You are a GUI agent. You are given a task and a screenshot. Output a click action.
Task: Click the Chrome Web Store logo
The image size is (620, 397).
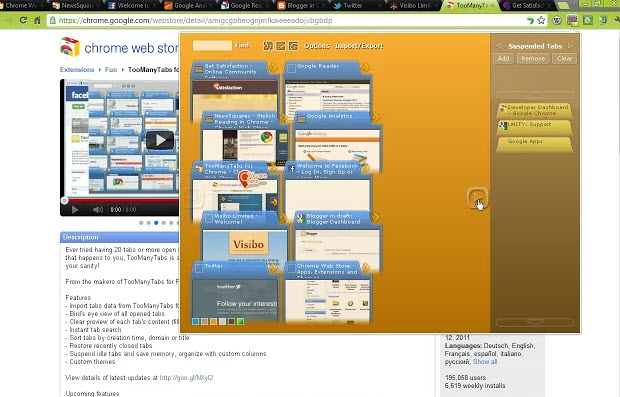click(70, 47)
